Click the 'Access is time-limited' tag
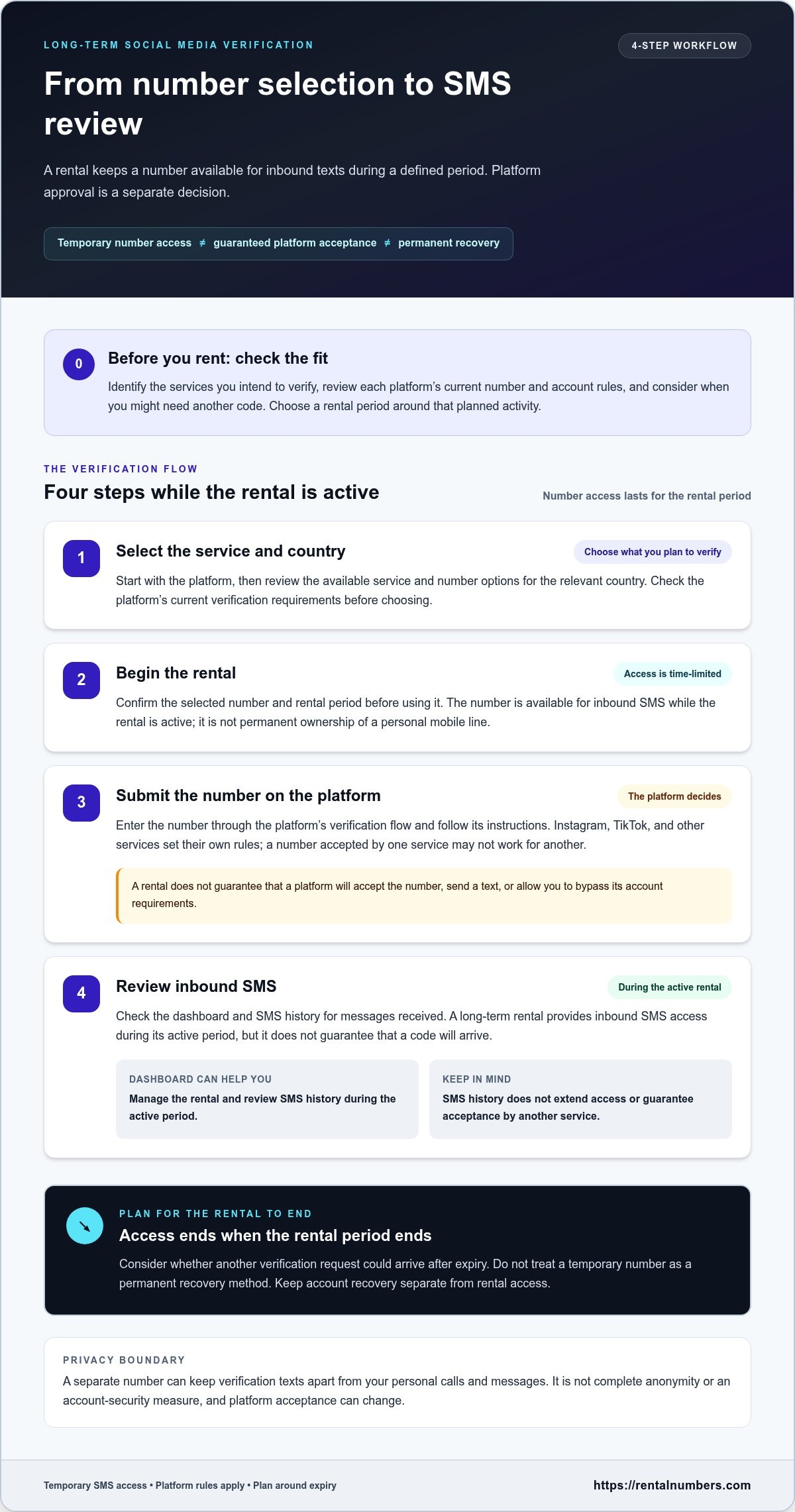 (672, 674)
